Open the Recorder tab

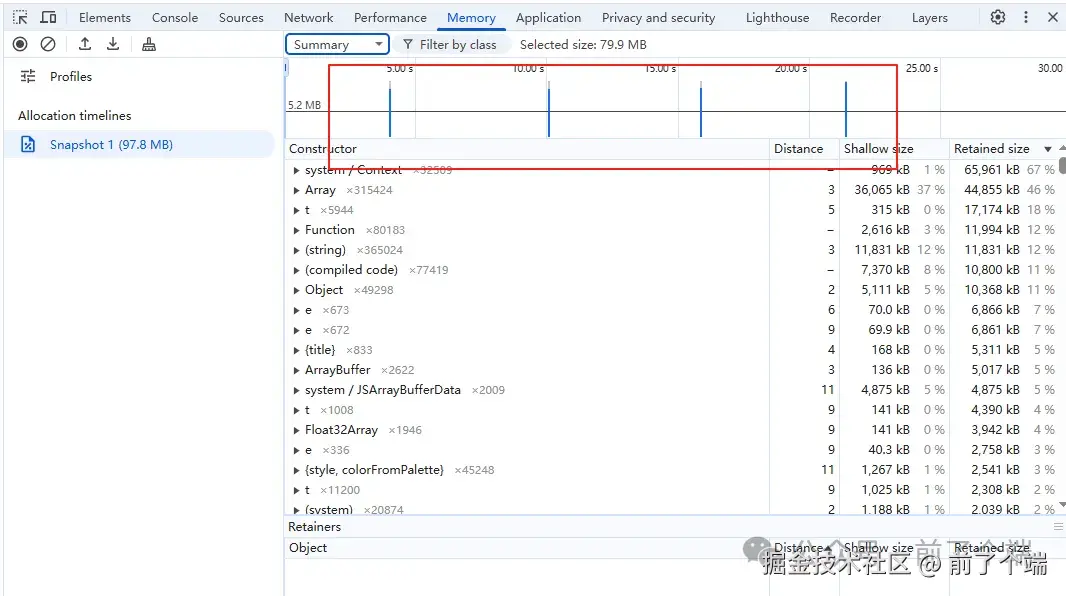click(x=855, y=18)
